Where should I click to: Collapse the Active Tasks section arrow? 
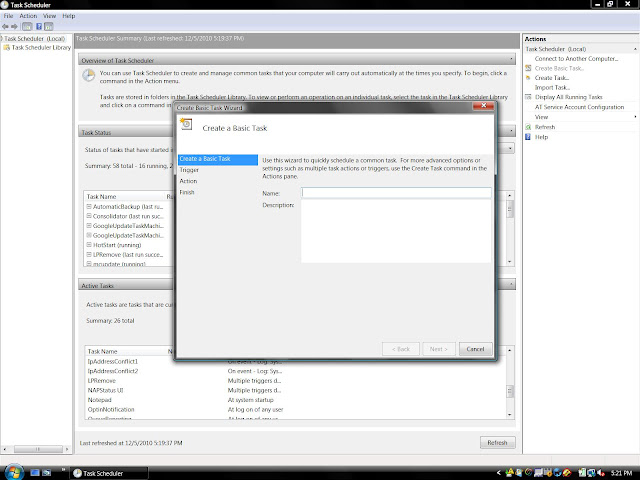[511, 284]
